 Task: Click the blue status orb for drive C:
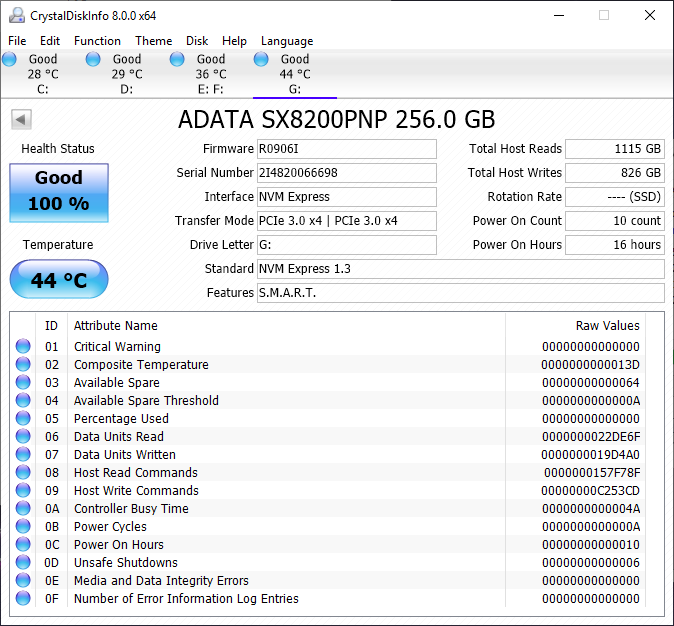pyautogui.click(x=9, y=59)
